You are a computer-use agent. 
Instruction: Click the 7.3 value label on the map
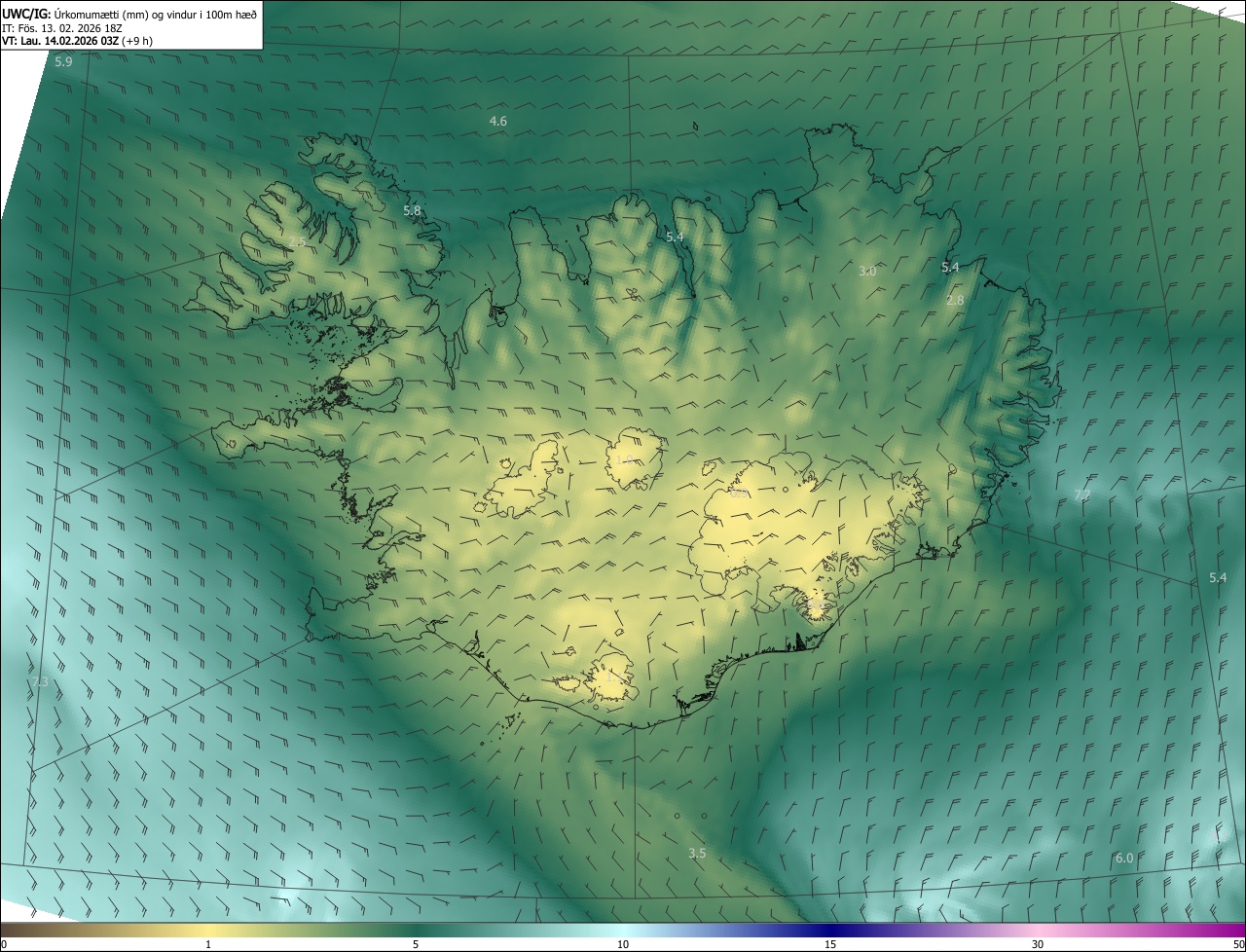tap(39, 682)
